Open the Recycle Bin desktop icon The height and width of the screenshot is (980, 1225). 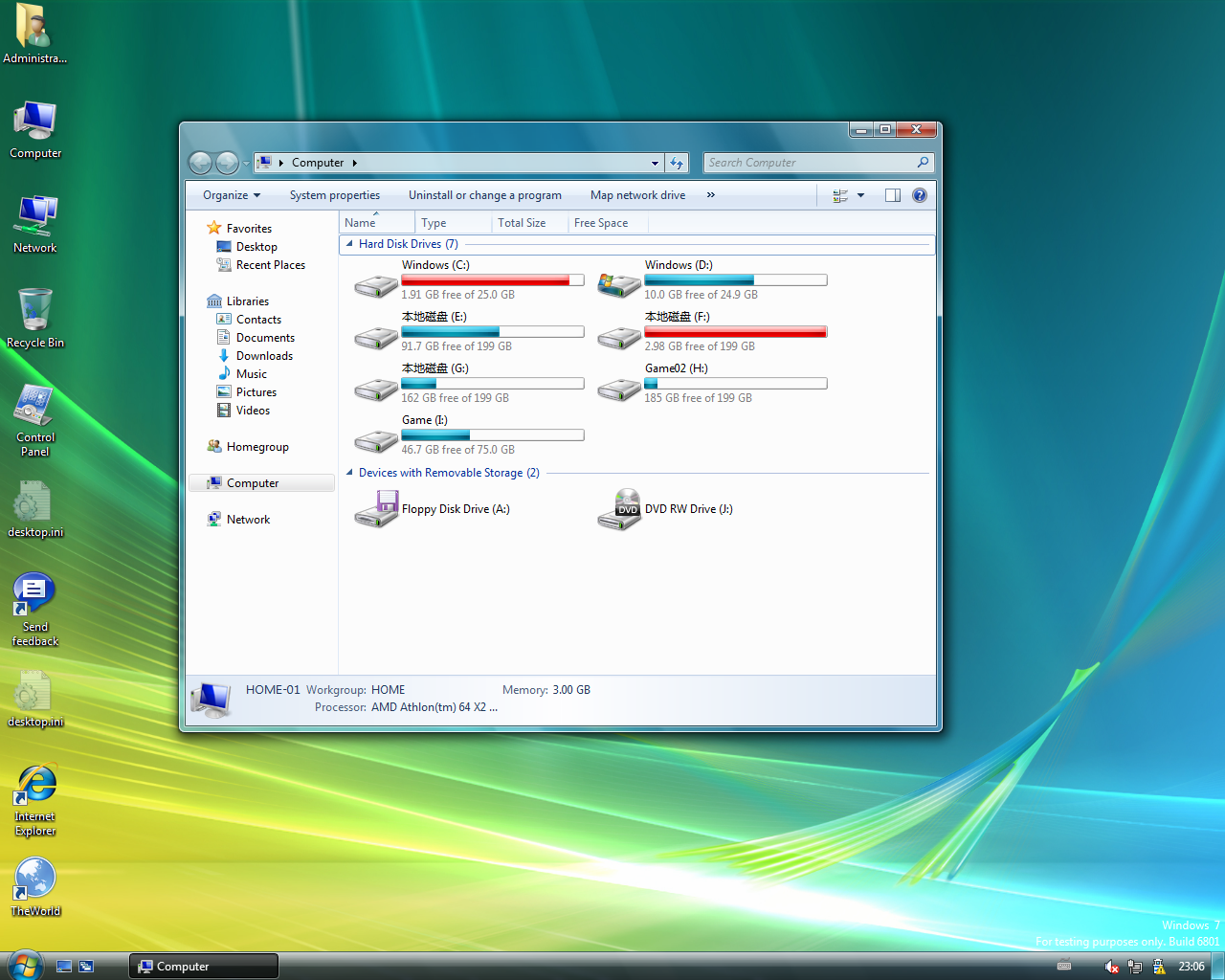coord(35,311)
